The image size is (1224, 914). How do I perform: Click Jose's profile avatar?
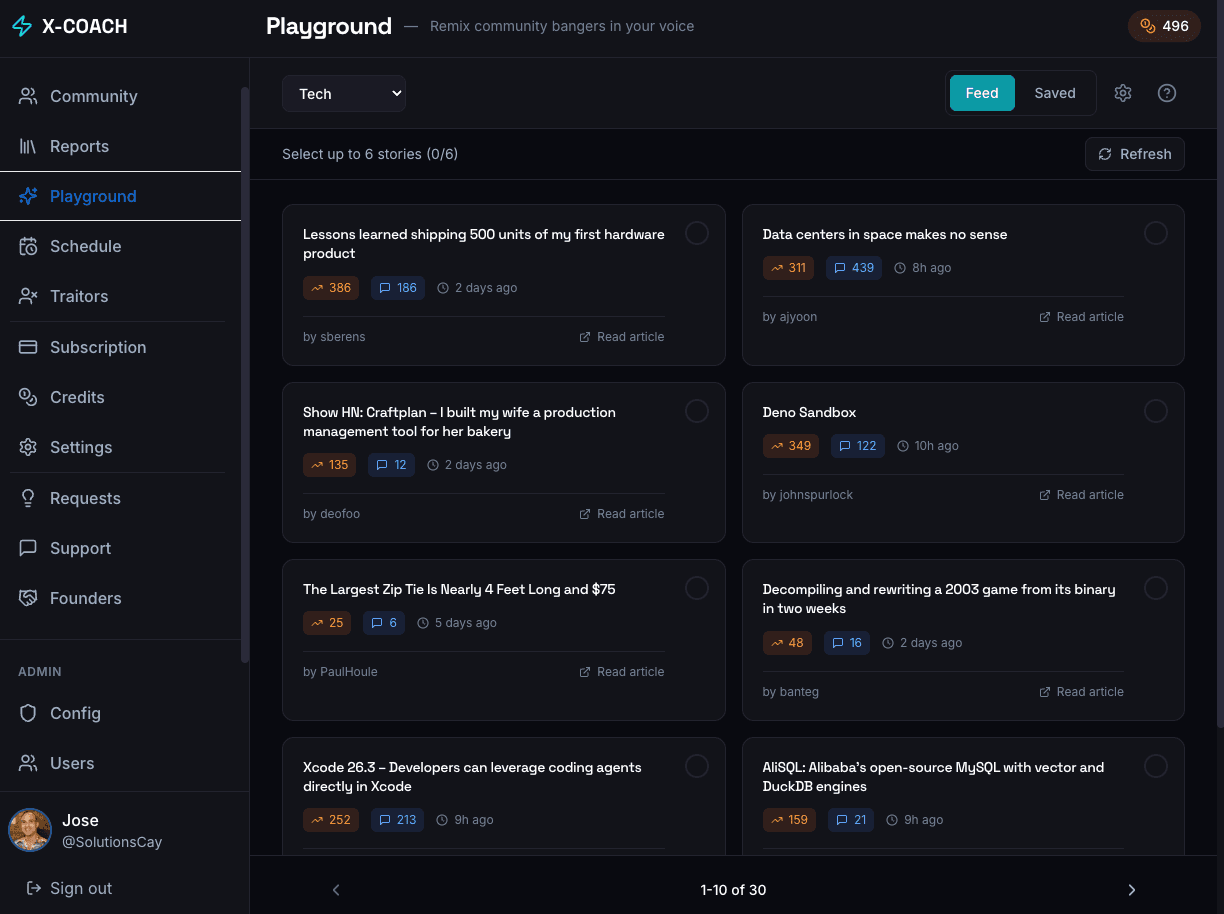30,830
